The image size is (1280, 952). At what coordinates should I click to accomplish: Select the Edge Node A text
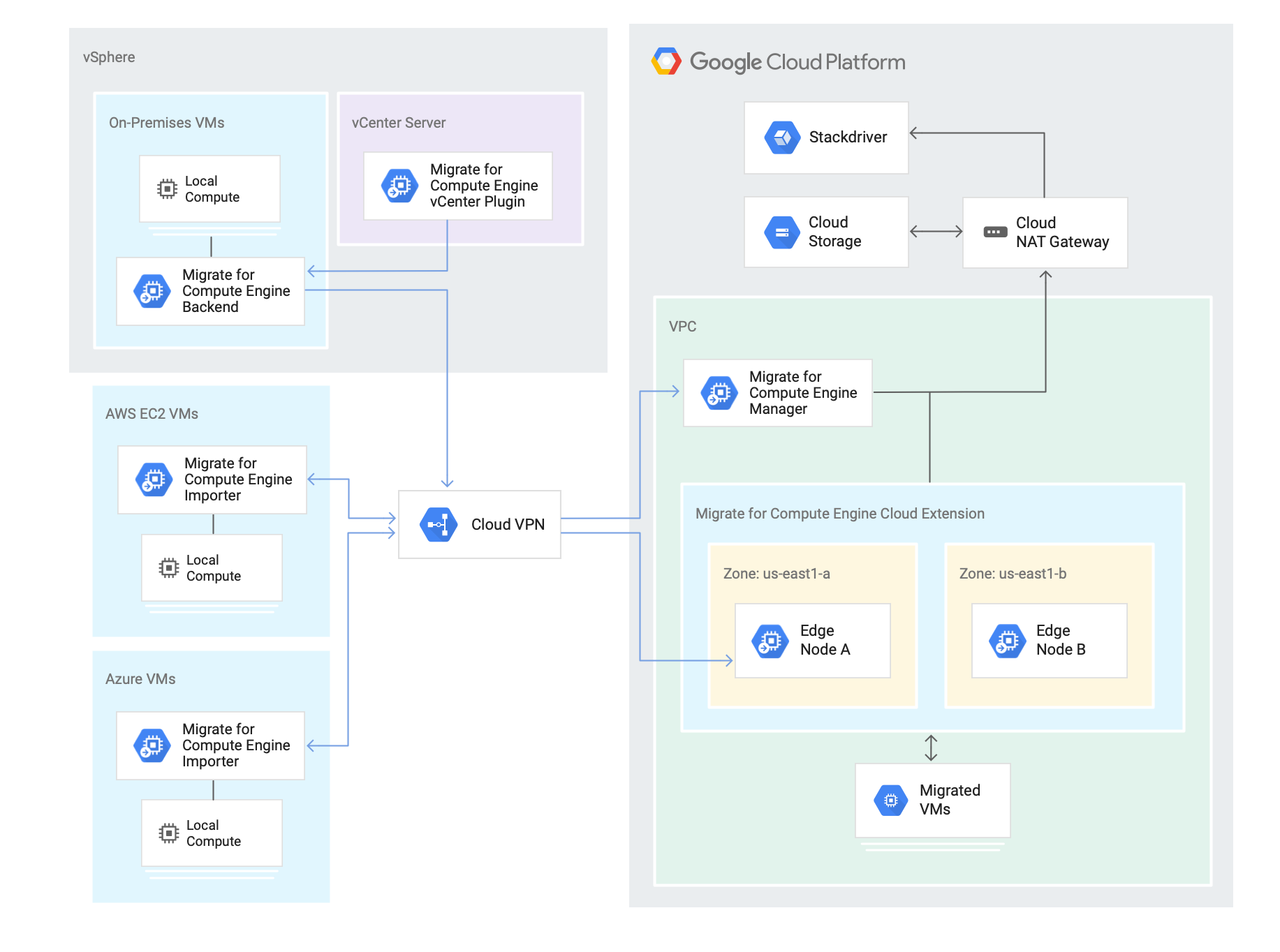[825, 640]
